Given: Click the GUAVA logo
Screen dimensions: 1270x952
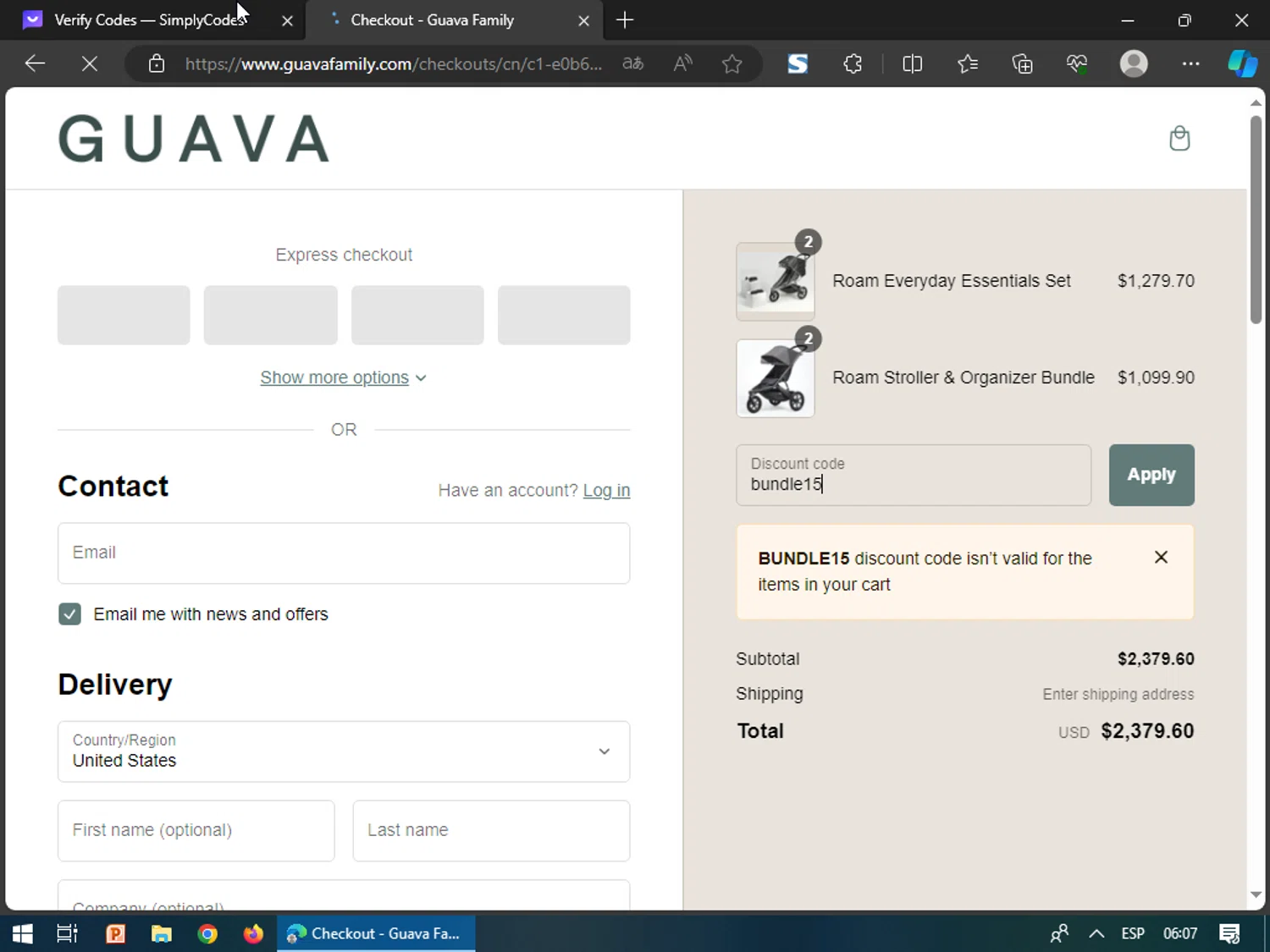Looking at the screenshot, I should (x=194, y=139).
